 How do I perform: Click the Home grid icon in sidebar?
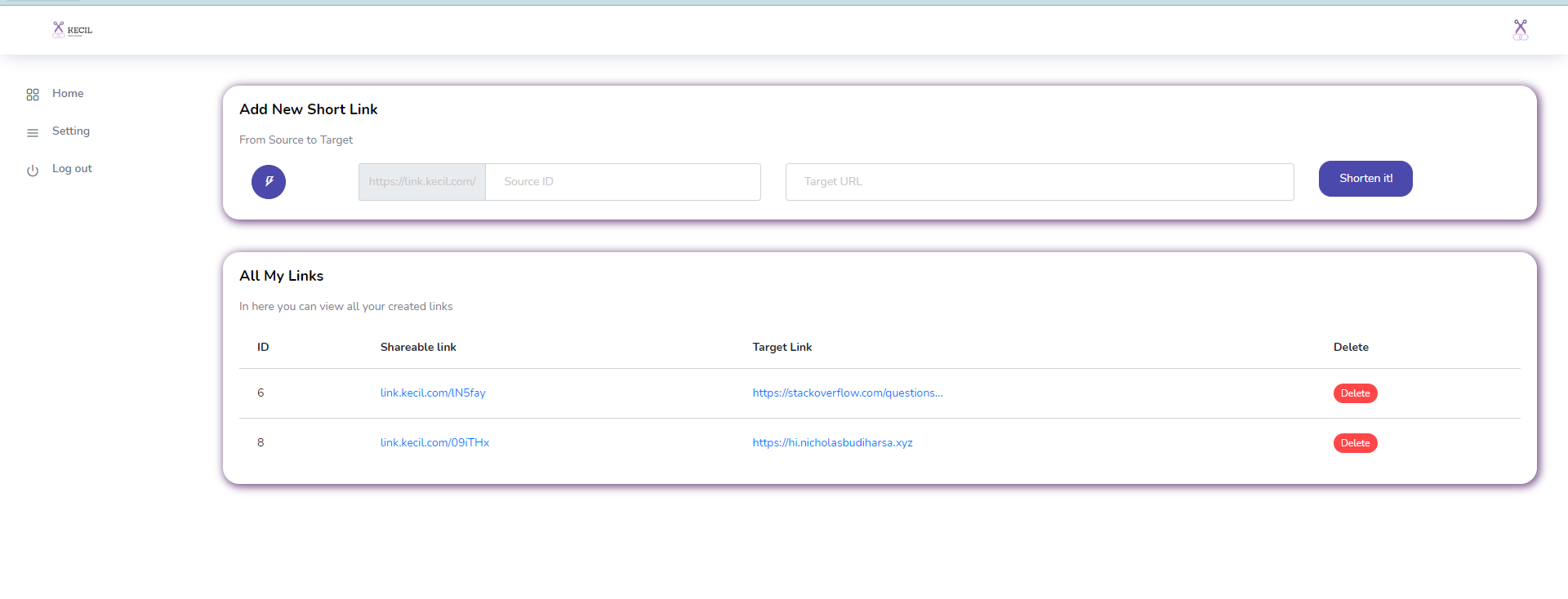point(33,95)
